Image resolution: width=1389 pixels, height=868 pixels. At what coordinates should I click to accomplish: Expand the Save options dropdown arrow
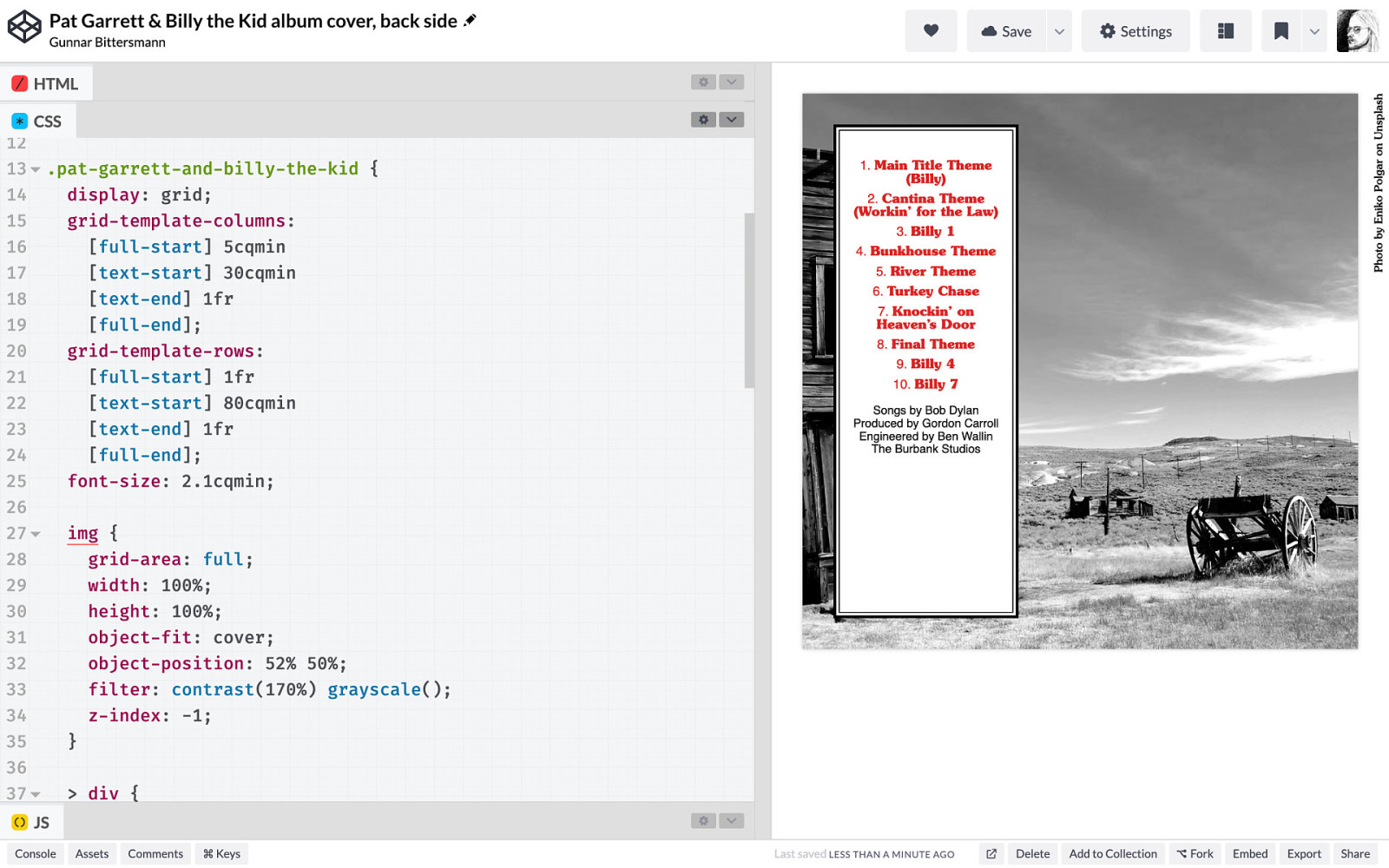point(1059,31)
